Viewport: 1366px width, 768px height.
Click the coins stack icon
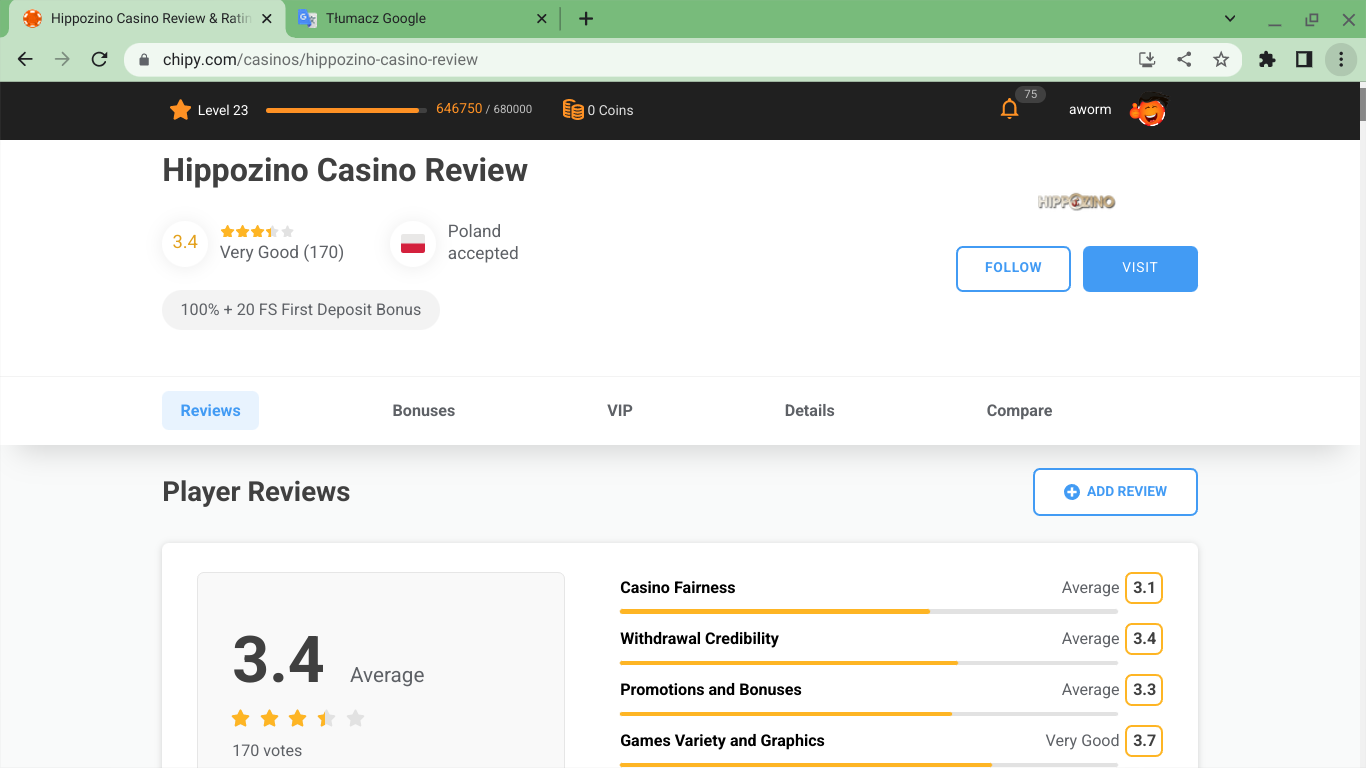point(573,110)
